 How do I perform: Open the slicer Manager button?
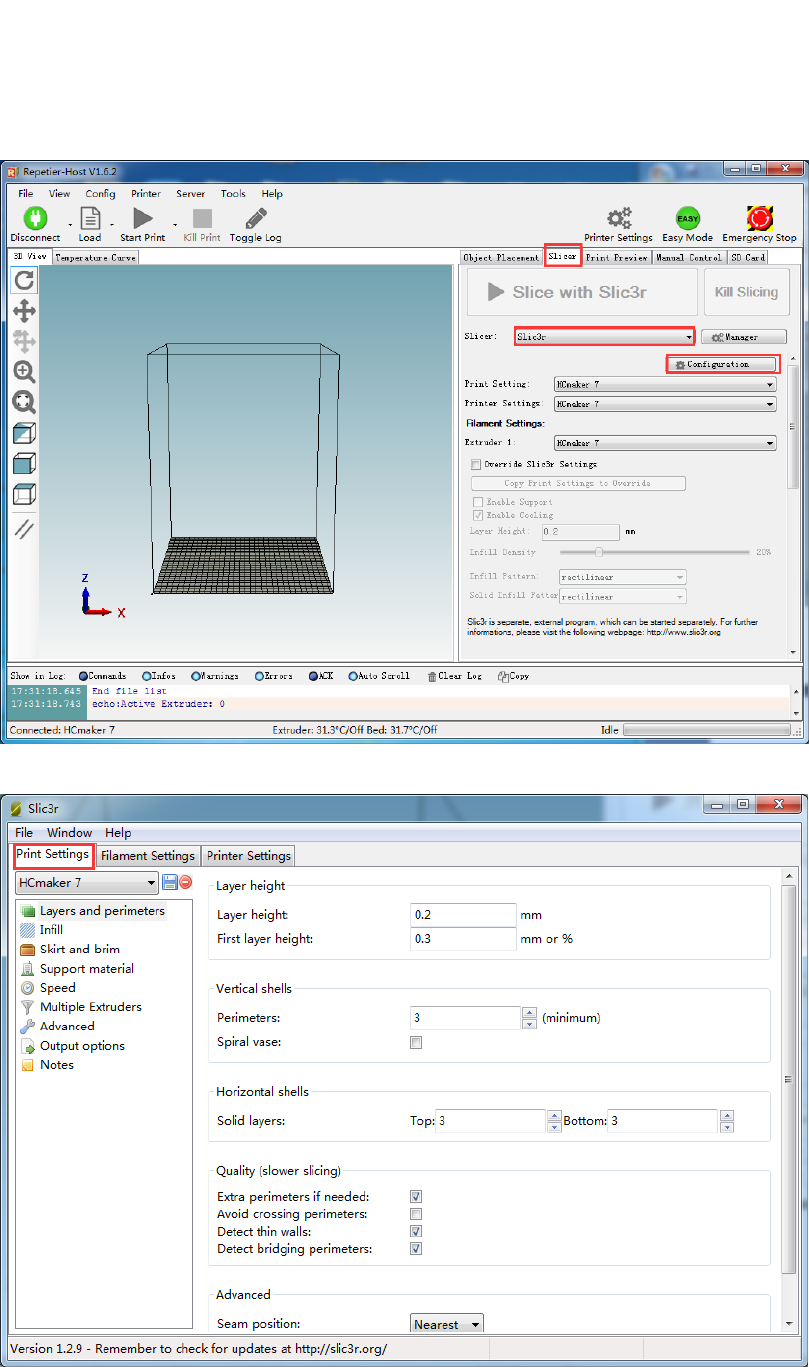pos(744,337)
